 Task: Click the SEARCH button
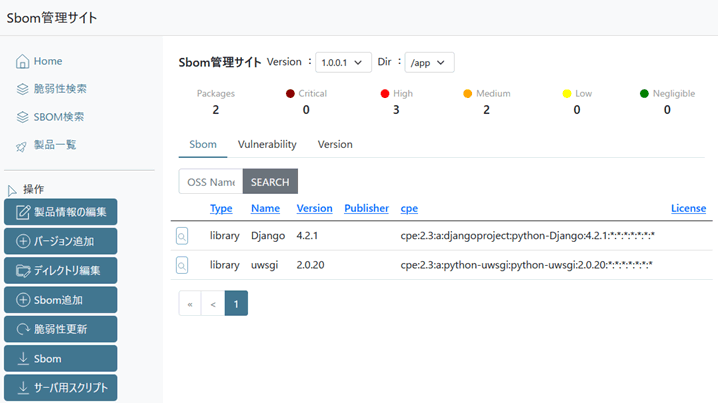(x=270, y=182)
